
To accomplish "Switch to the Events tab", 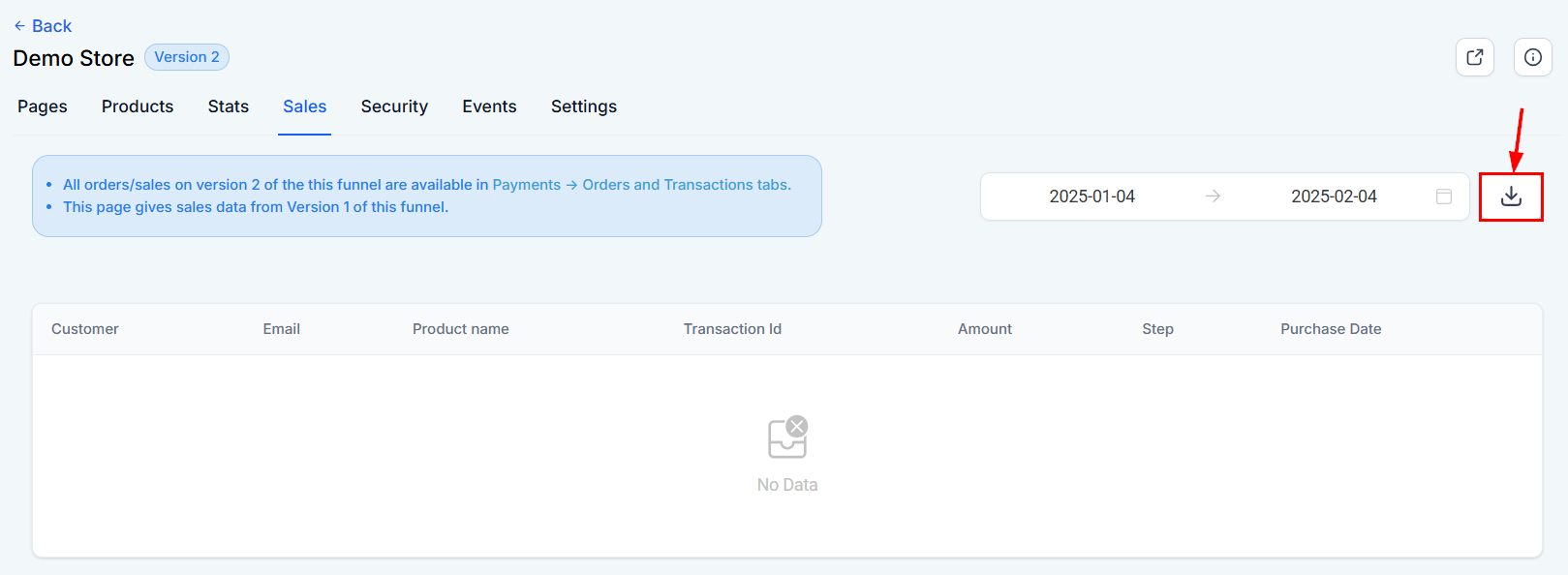I will click(x=489, y=106).
